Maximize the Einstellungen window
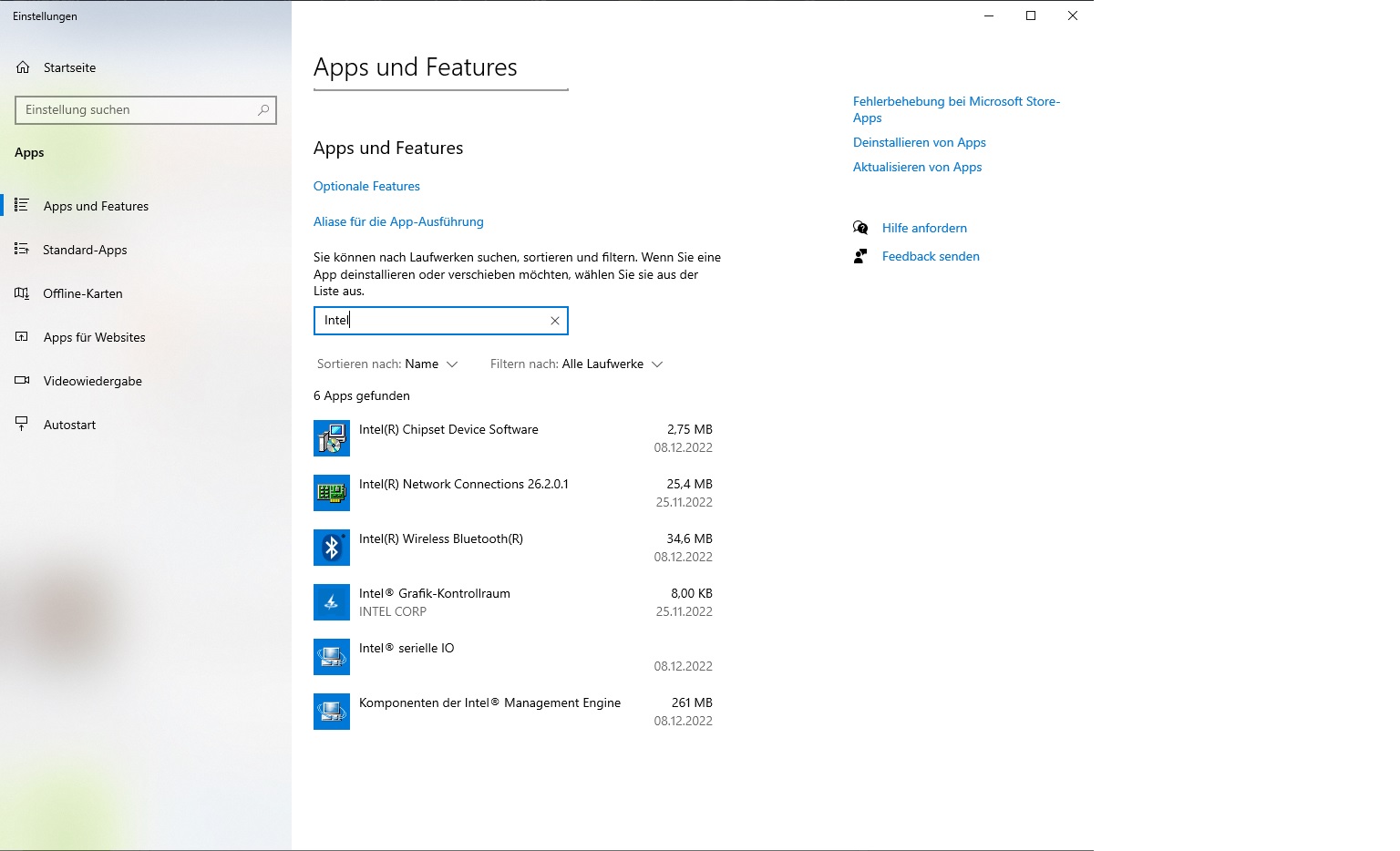1400x851 pixels. pos(1031,15)
